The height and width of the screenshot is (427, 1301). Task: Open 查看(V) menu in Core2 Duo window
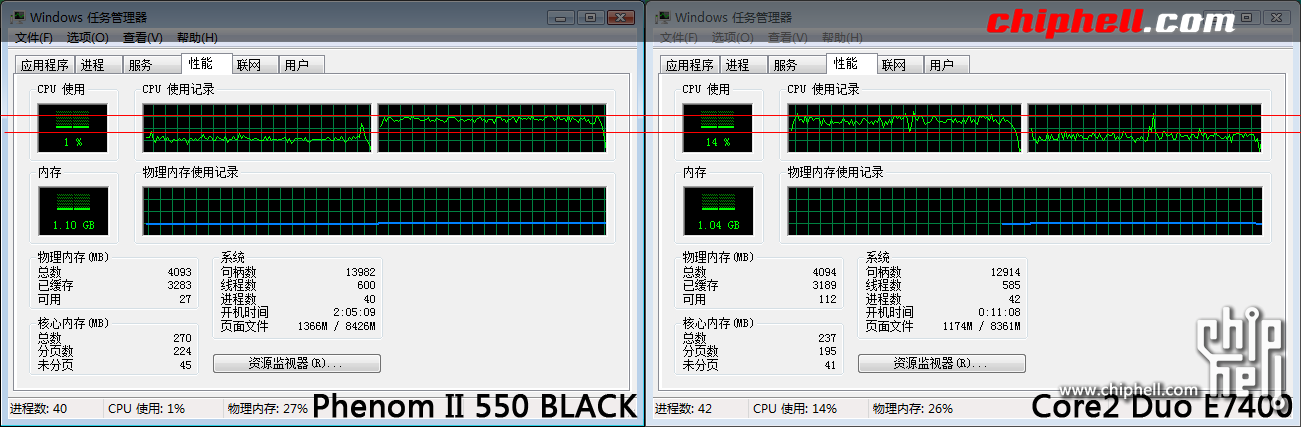tap(788, 38)
